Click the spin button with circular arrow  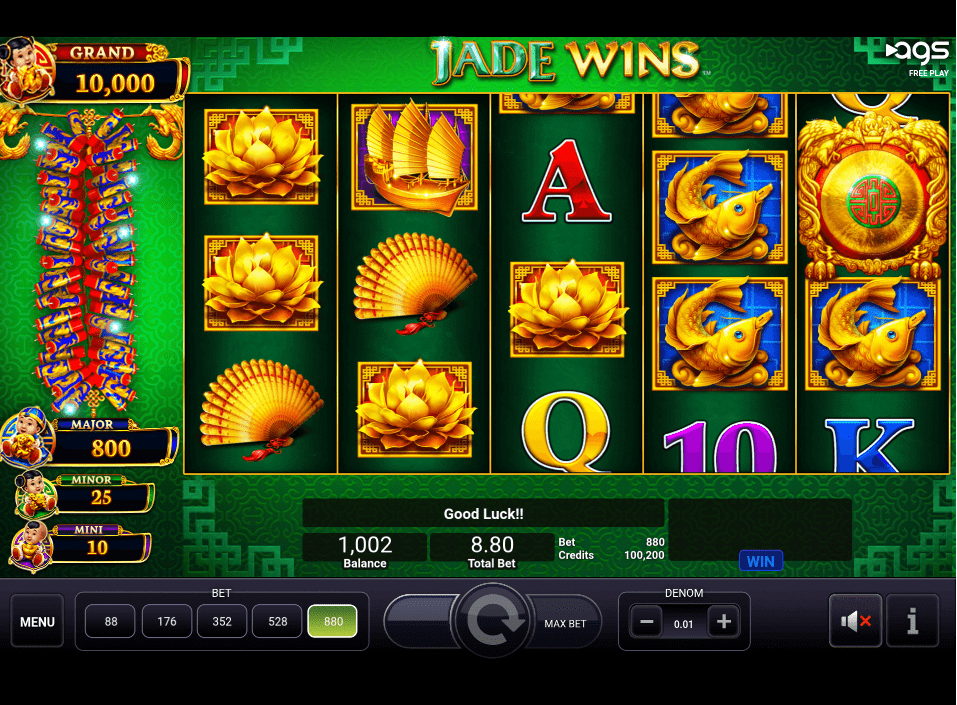493,621
